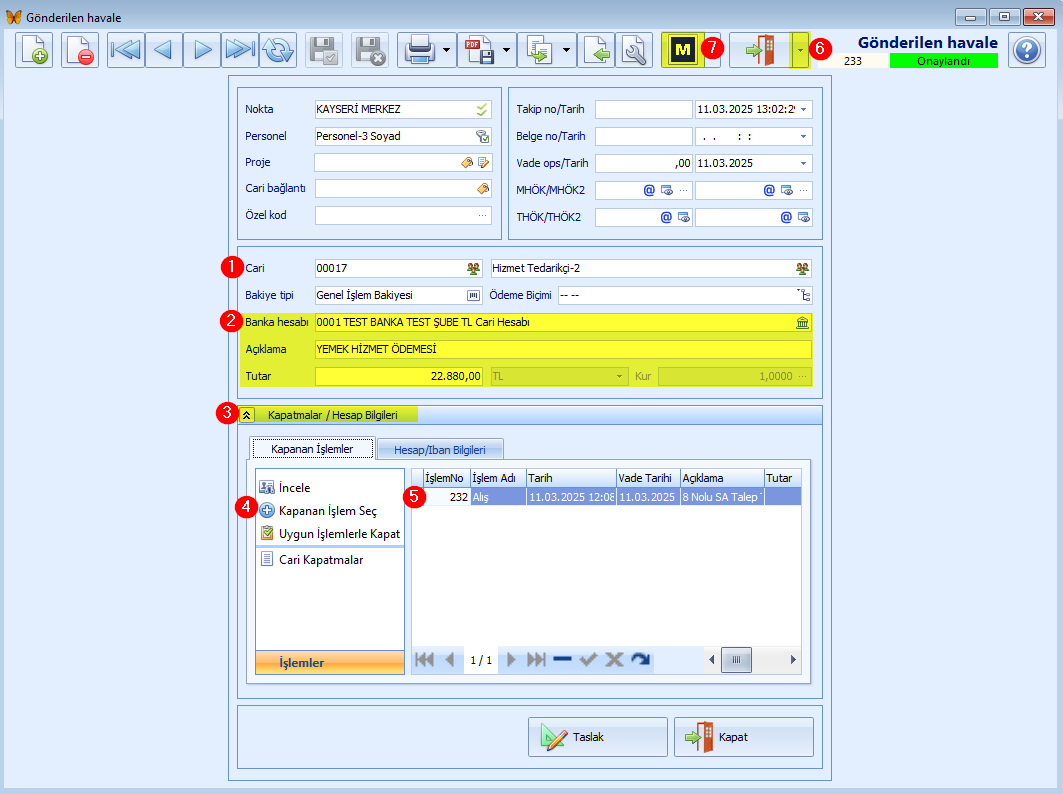
Task: Delete the record with the remove document icon
Action: [x=80, y=50]
